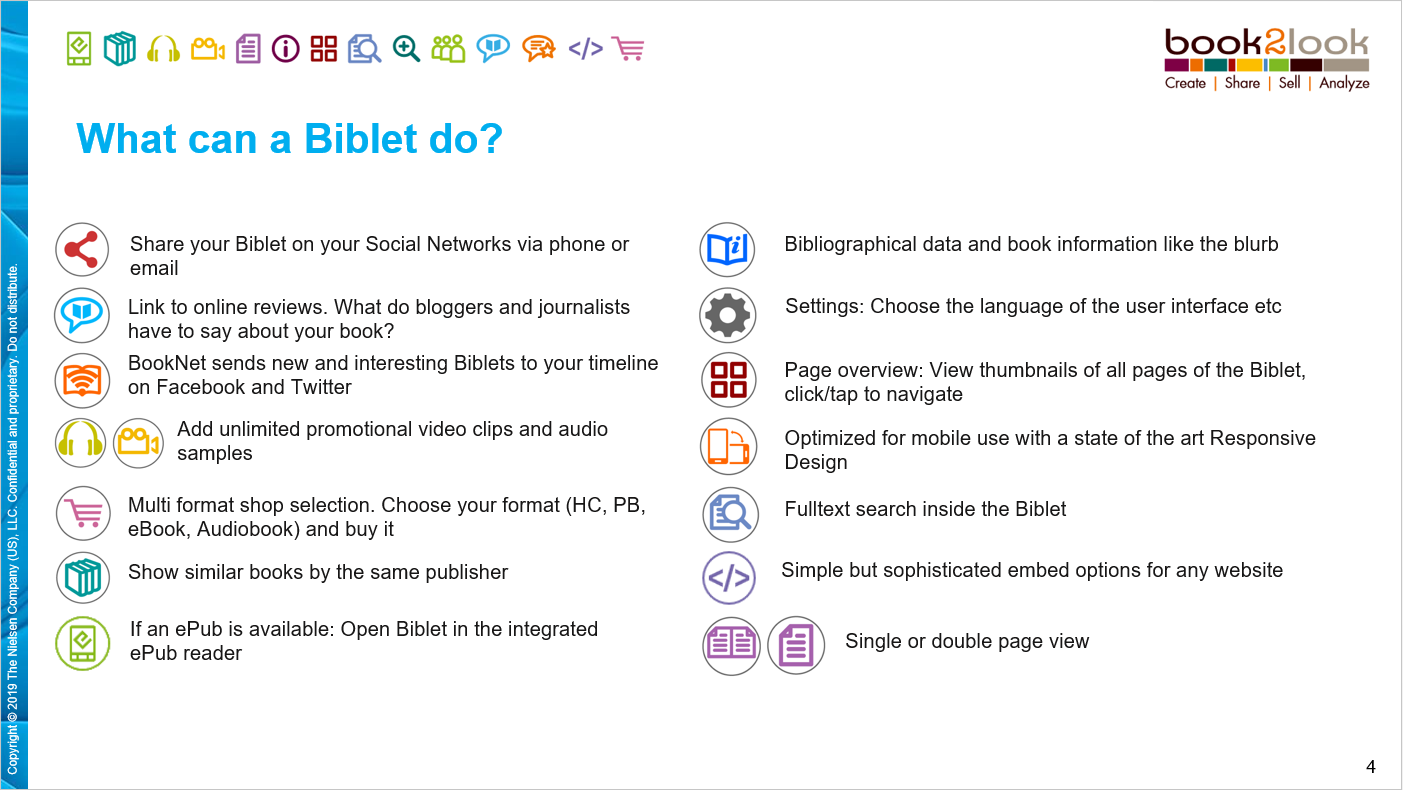
Task: Click the What can a Biblet do? heading
Action: 289,139
